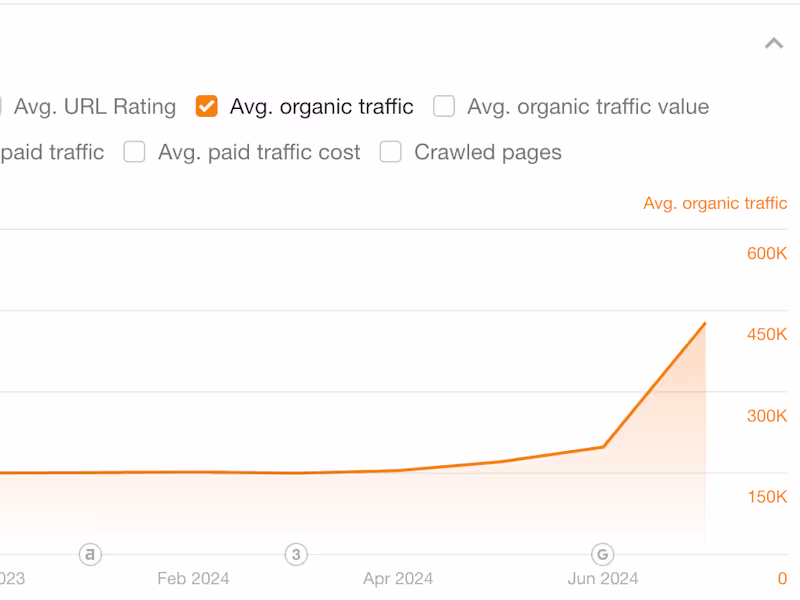This screenshot has height=600, width=800.
Task: Click the peak point of the traffic curve
Action: (x=705, y=324)
